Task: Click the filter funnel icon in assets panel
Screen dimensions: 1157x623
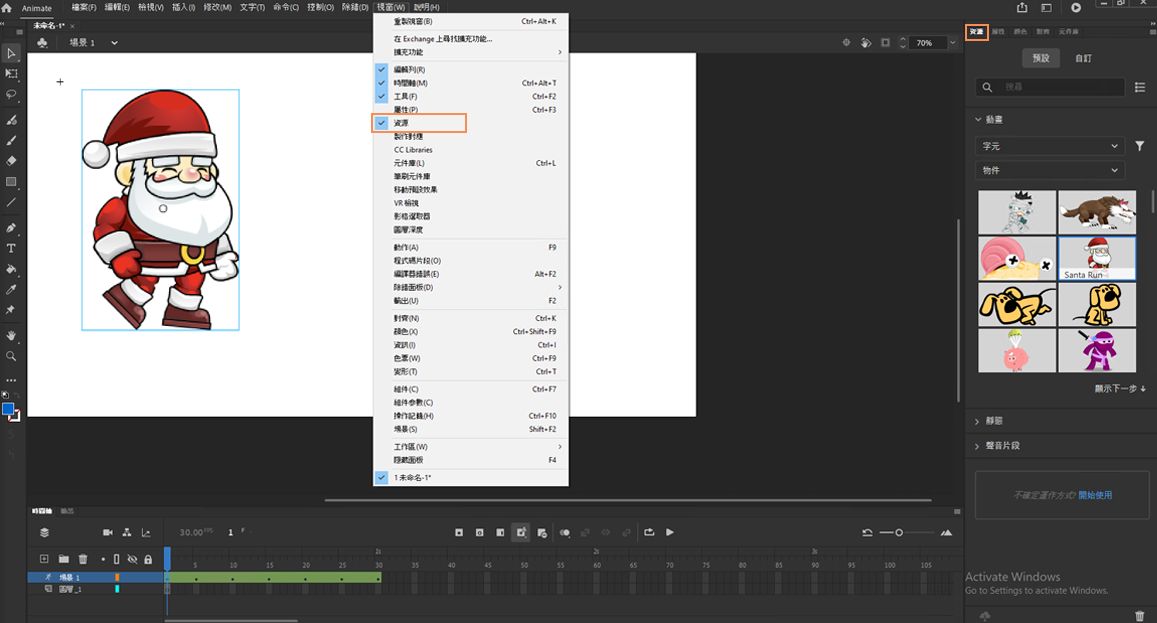Action: point(1139,146)
